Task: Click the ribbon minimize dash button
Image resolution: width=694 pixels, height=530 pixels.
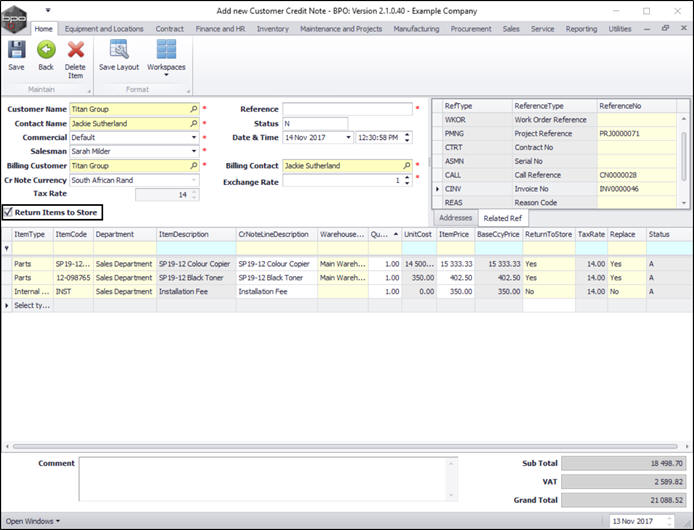Action: (647, 29)
